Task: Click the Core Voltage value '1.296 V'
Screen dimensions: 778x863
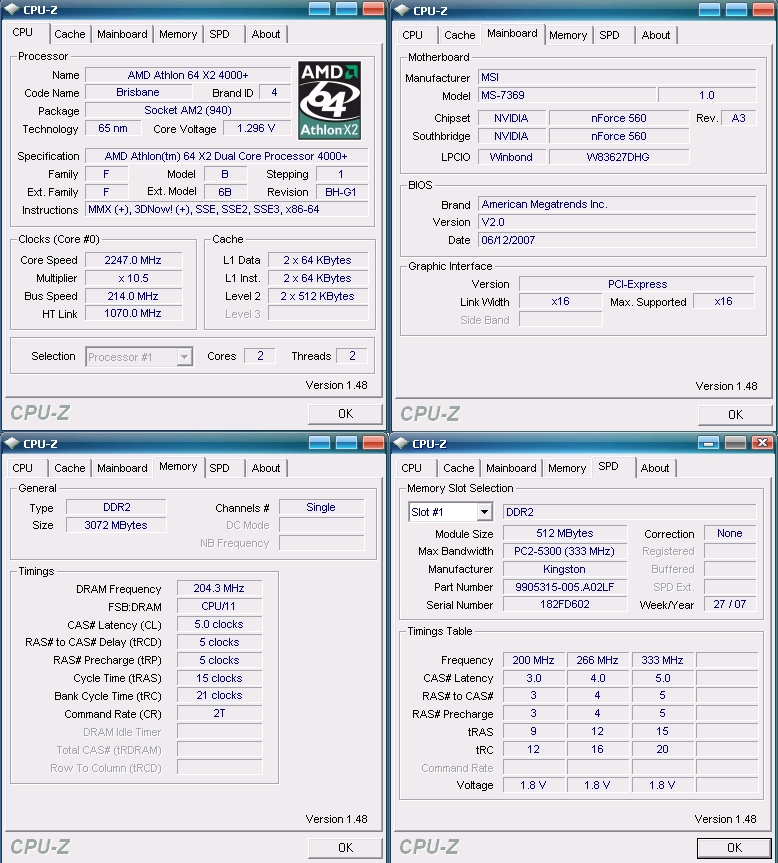Action: 256,128
